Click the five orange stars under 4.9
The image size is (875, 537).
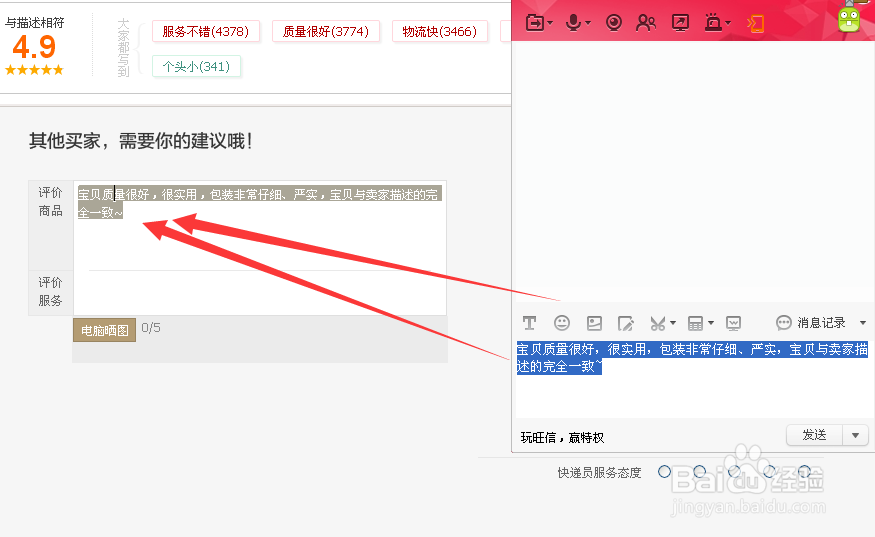coord(34,70)
